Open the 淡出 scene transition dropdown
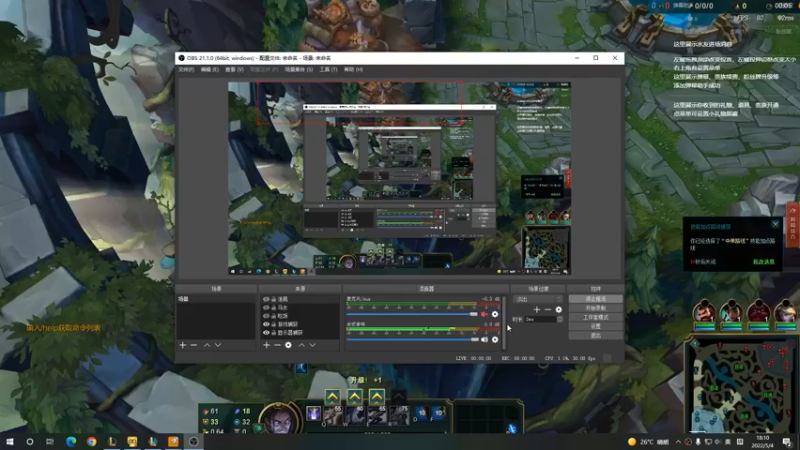800x450 pixels. tap(538, 299)
